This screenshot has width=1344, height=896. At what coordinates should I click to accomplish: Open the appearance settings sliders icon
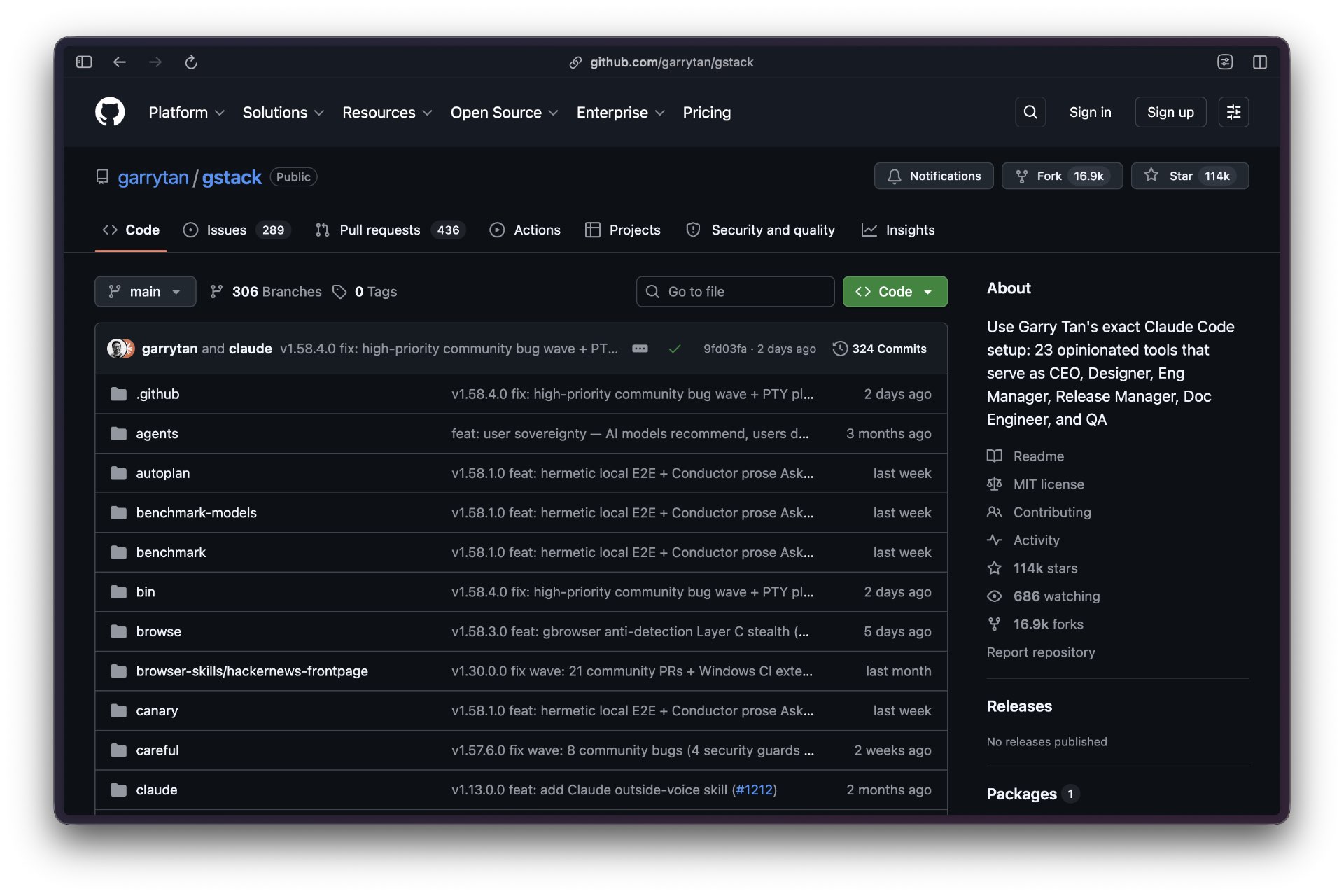point(1233,112)
